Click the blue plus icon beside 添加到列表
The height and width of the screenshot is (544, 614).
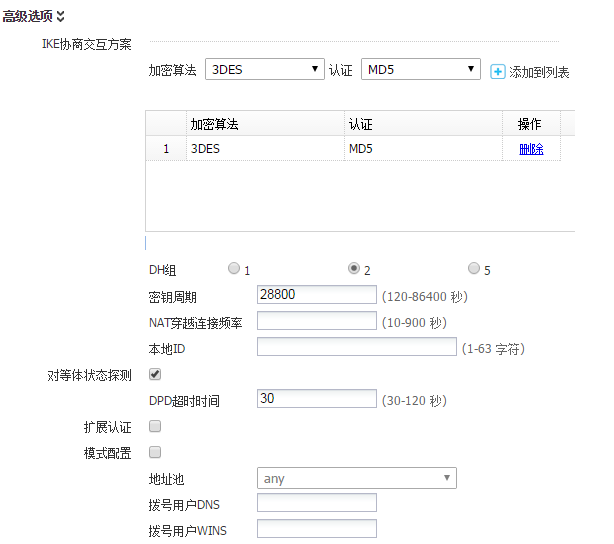tap(498, 72)
